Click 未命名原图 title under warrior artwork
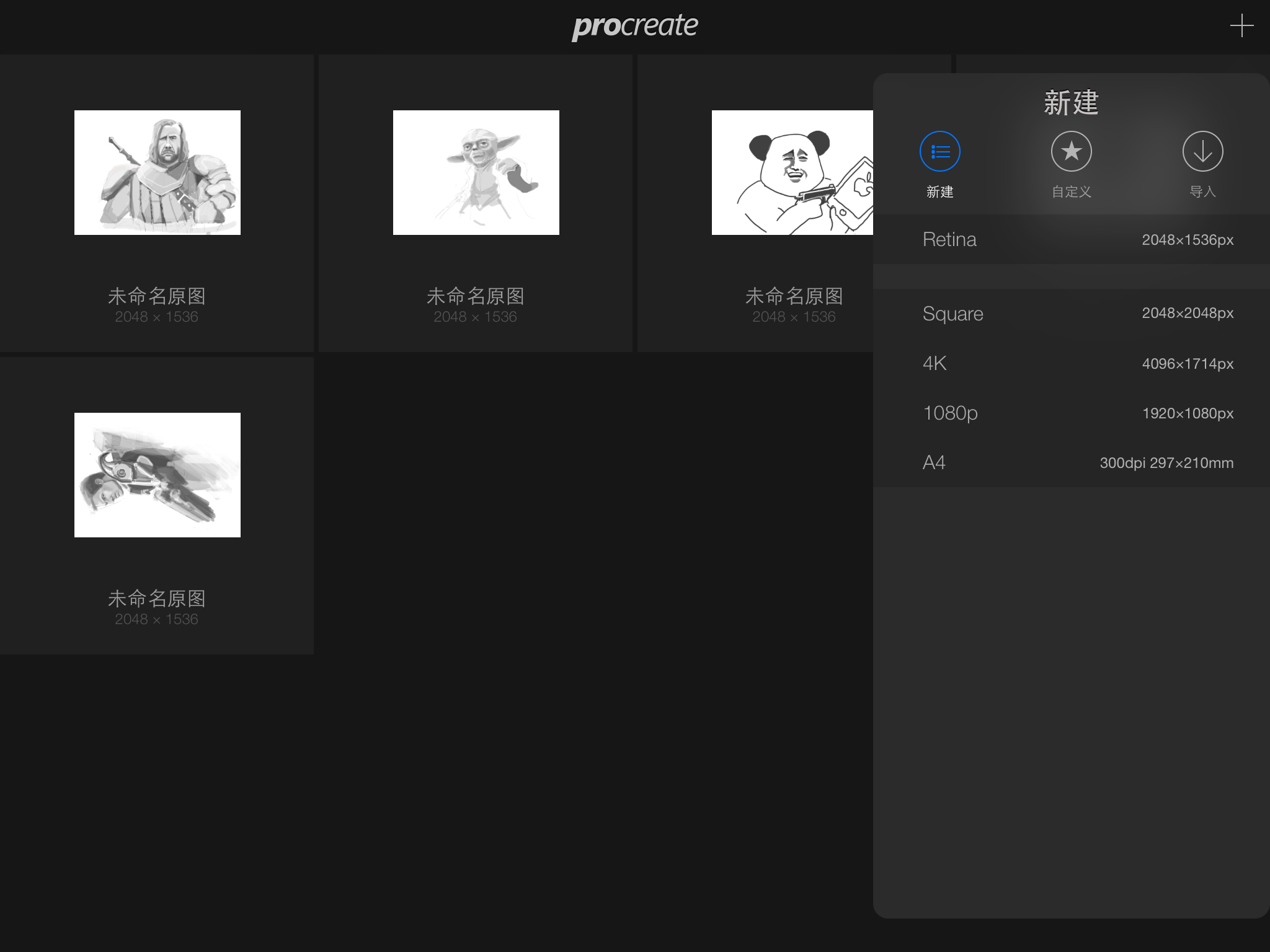 tap(157, 296)
